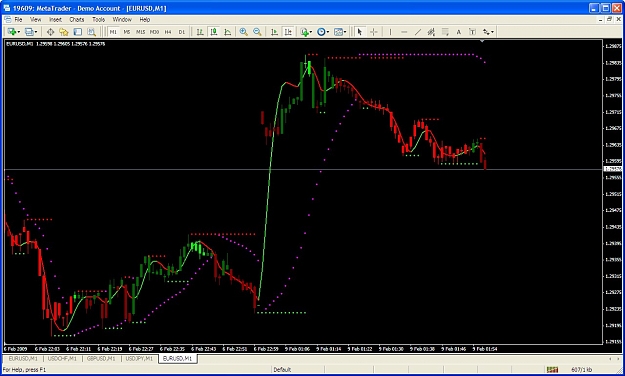625x376 pixels.
Task: Click the '9 Feb 01:54' time label
Action: pyautogui.click(x=484, y=349)
